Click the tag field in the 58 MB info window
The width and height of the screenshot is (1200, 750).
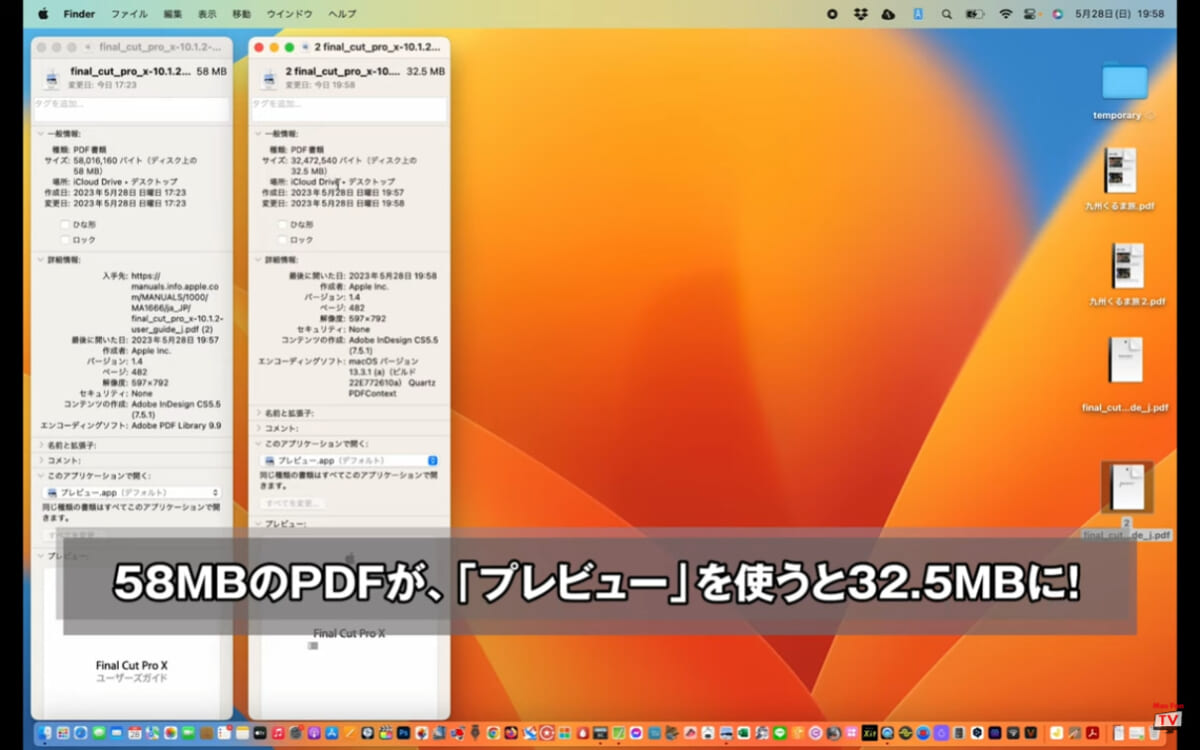[132, 108]
